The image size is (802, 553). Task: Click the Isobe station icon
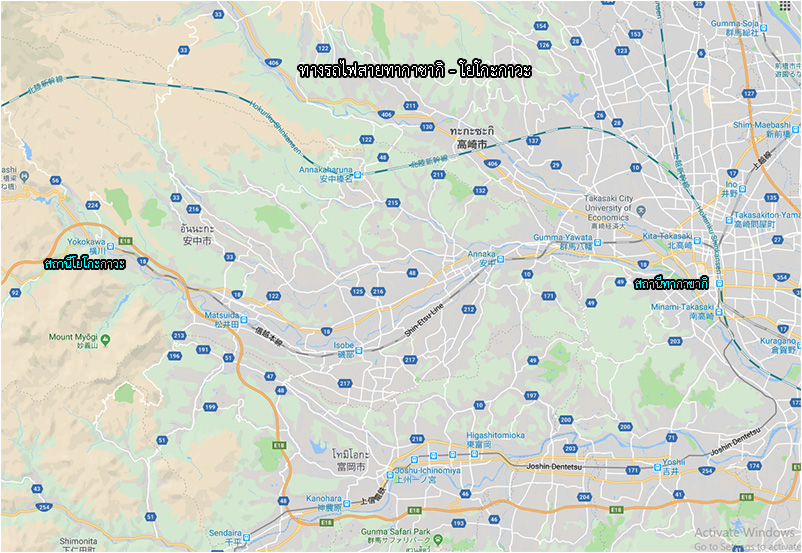359,350
